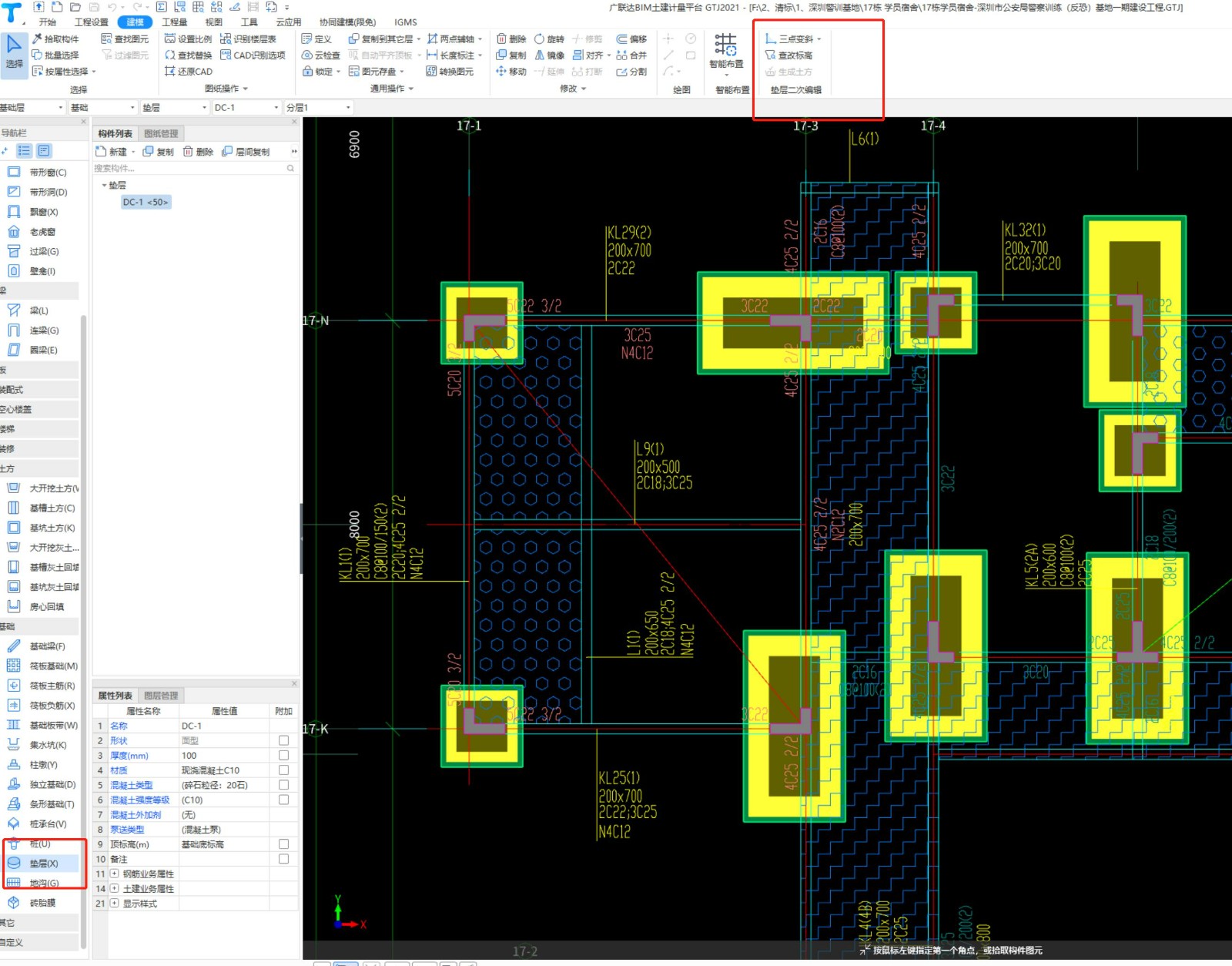Click the 合并 merge tool

(631, 55)
